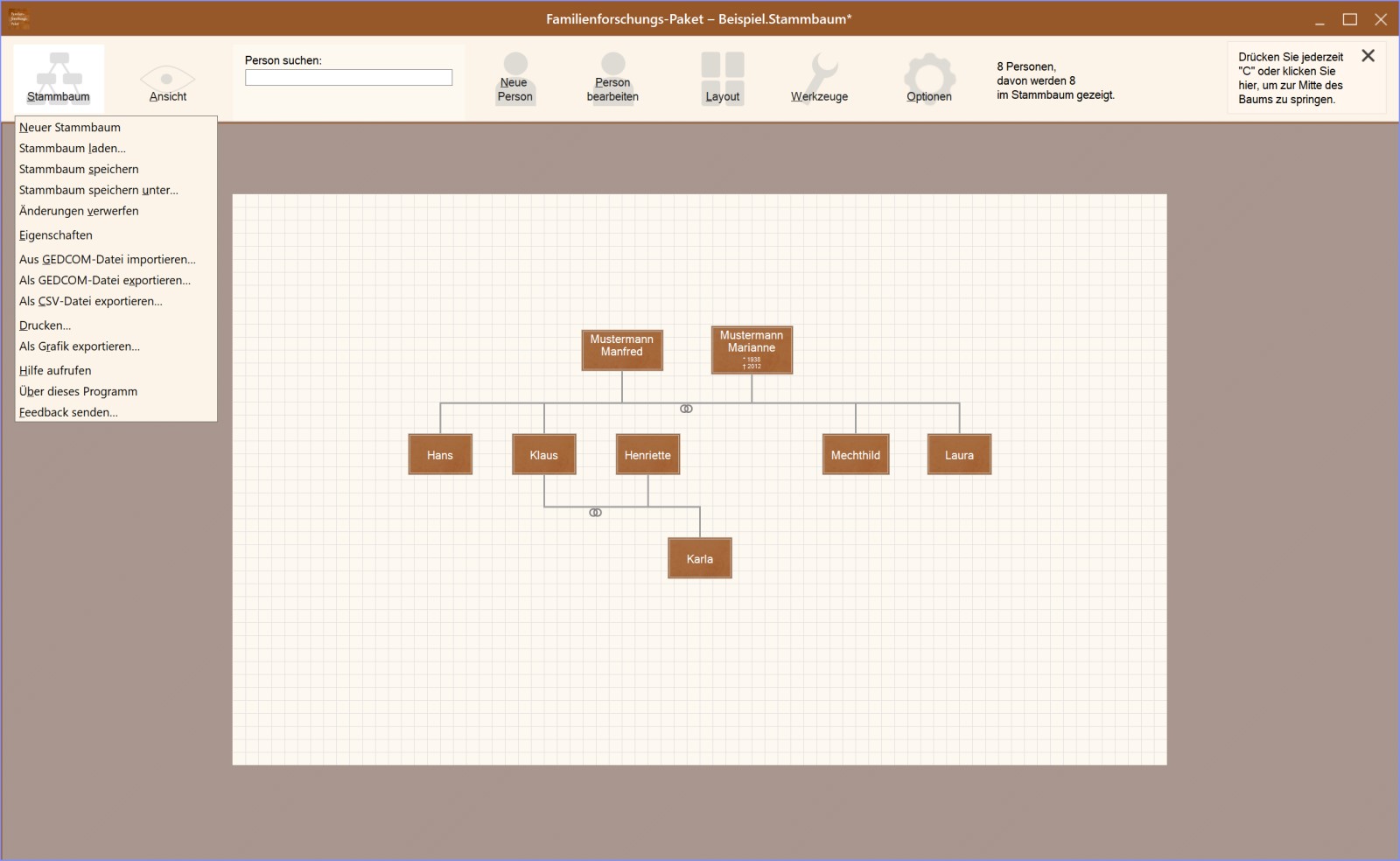Click marriage rings symbol below Klaus
The height and width of the screenshot is (861, 1400).
click(596, 513)
